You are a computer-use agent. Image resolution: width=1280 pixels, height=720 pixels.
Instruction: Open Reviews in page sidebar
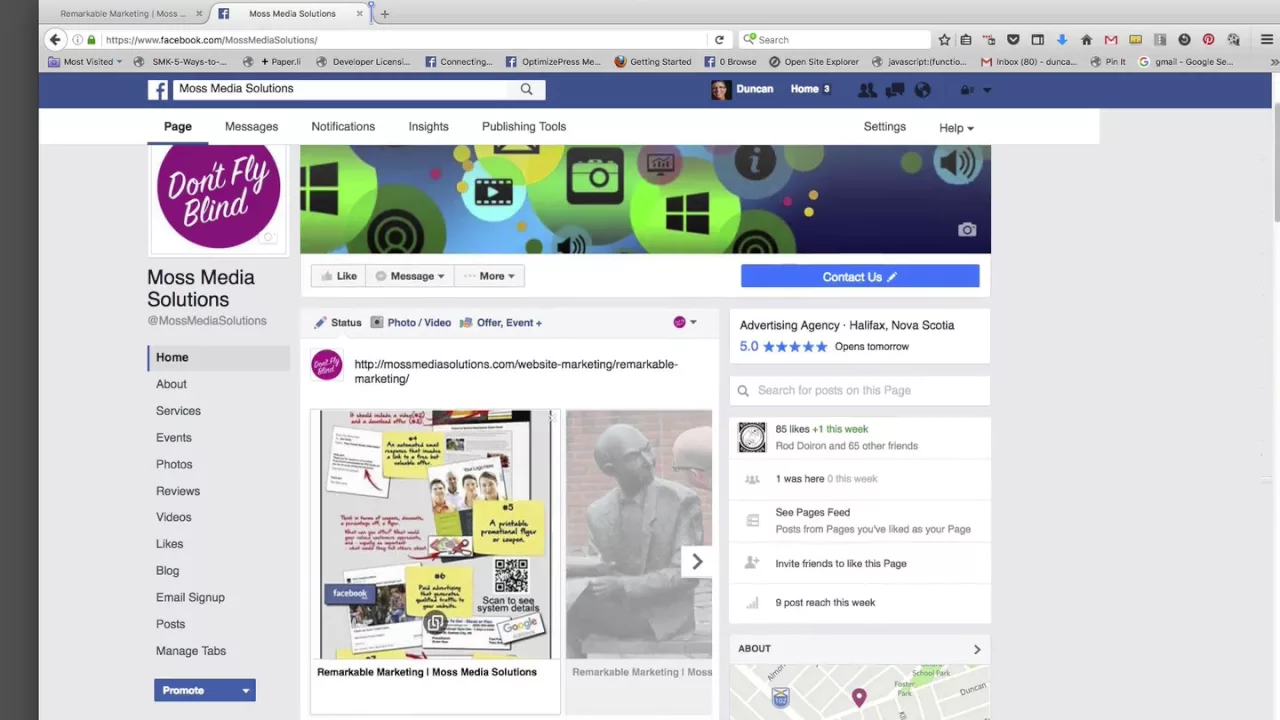178,491
